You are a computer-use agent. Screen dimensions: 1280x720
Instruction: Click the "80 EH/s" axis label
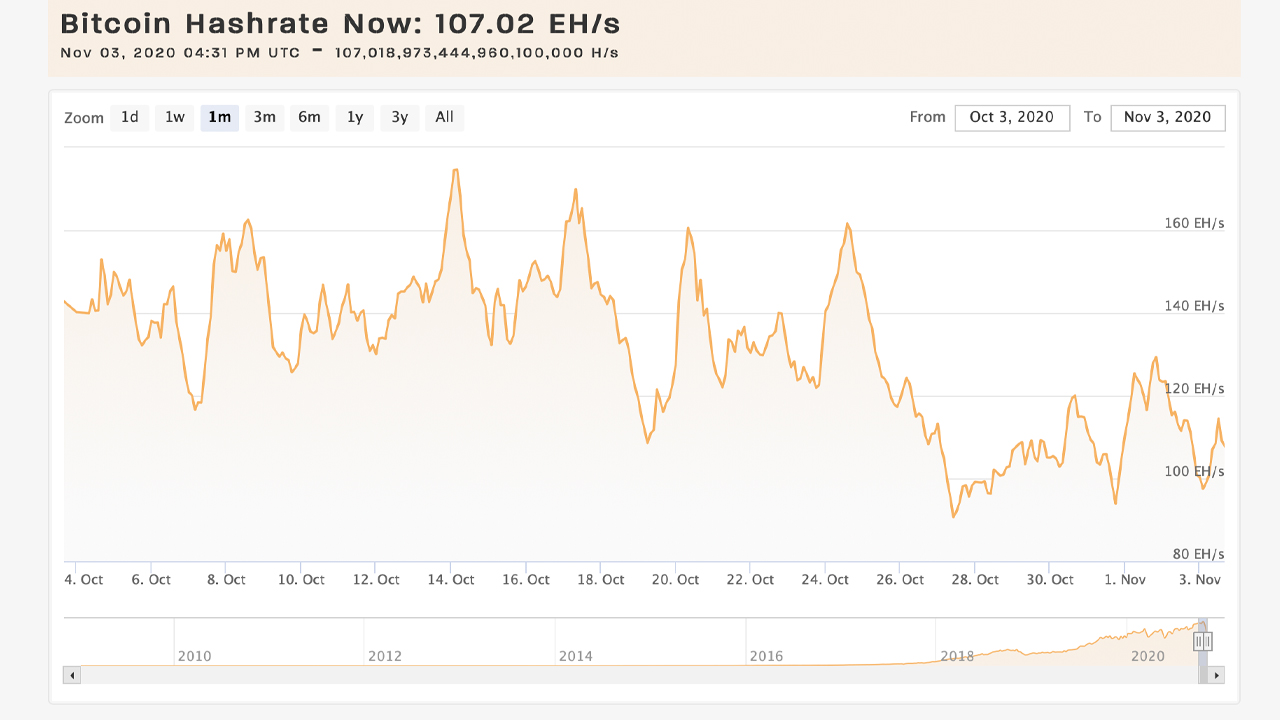coord(1198,554)
